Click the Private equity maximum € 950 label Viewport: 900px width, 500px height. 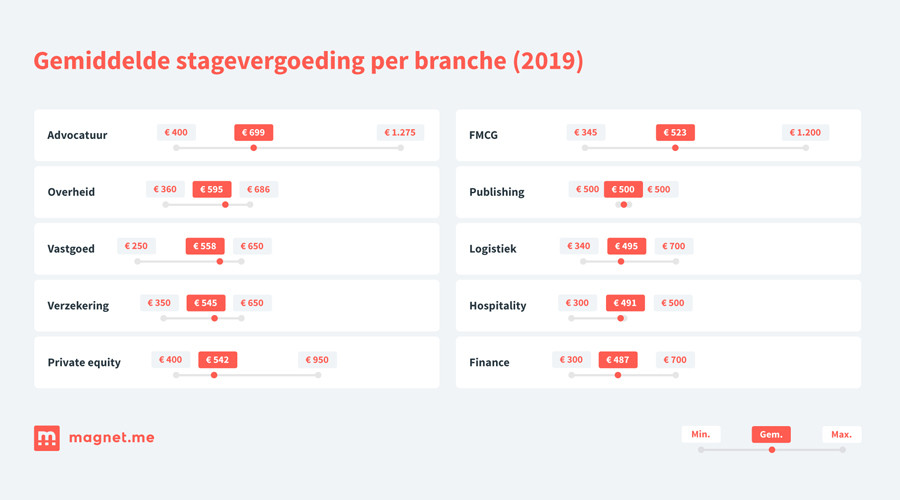point(317,360)
